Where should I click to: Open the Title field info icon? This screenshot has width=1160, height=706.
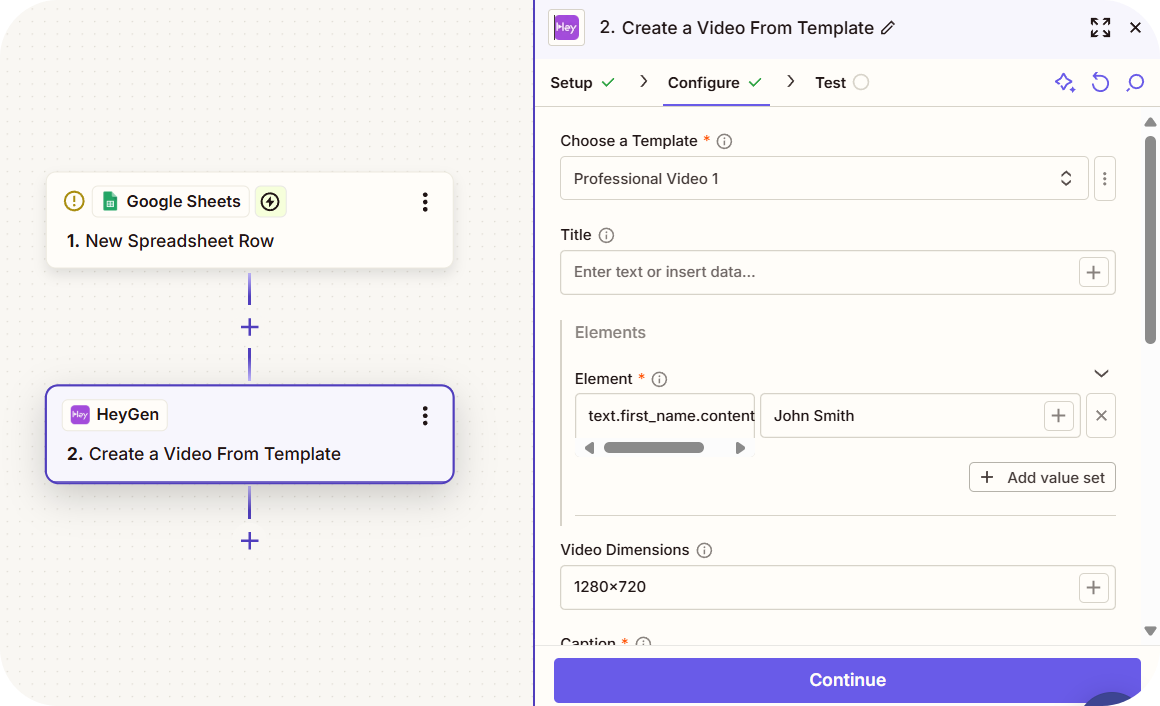(x=606, y=235)
